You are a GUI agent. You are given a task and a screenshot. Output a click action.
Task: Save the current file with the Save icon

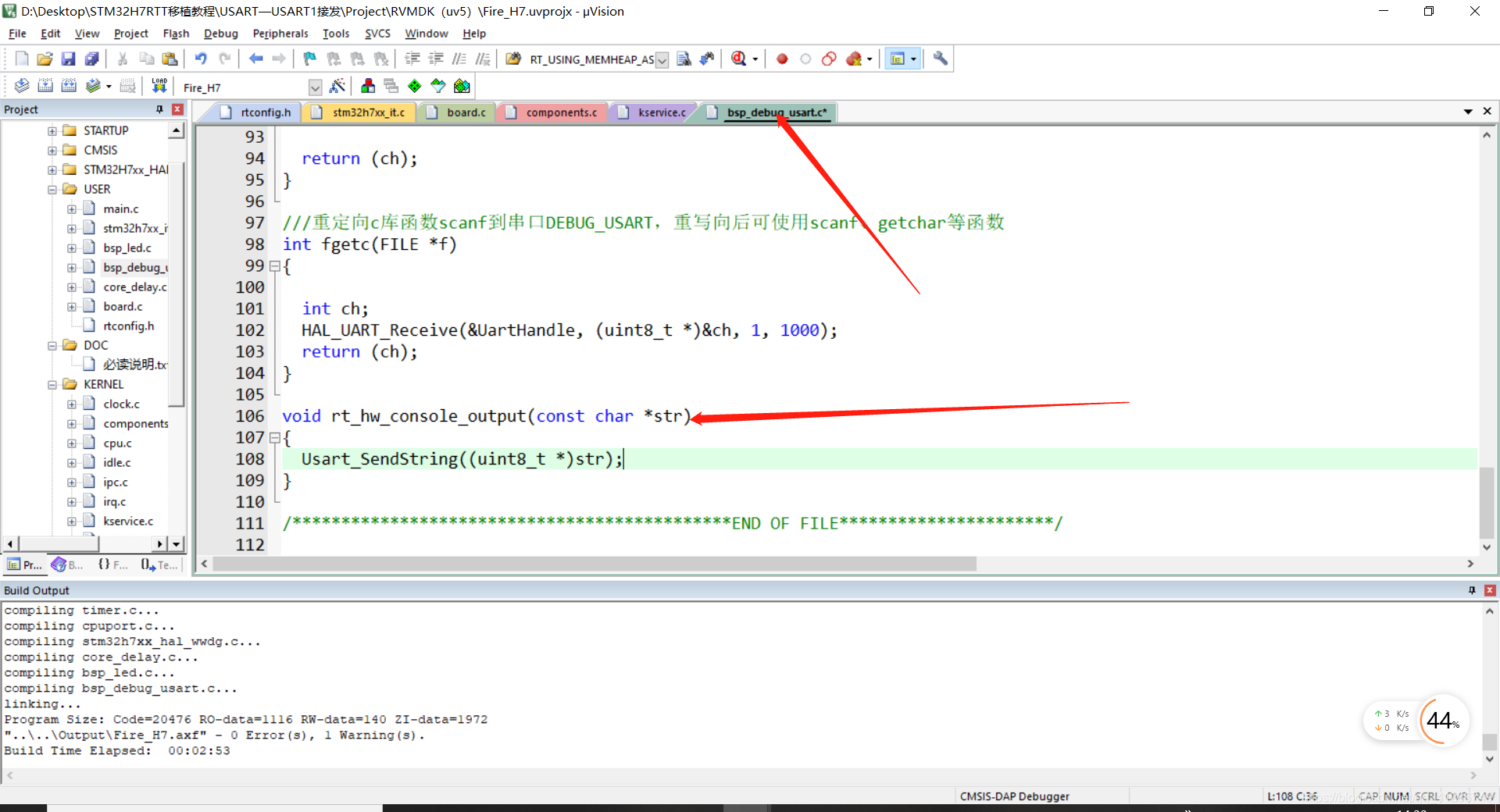(x=69, y=59)
